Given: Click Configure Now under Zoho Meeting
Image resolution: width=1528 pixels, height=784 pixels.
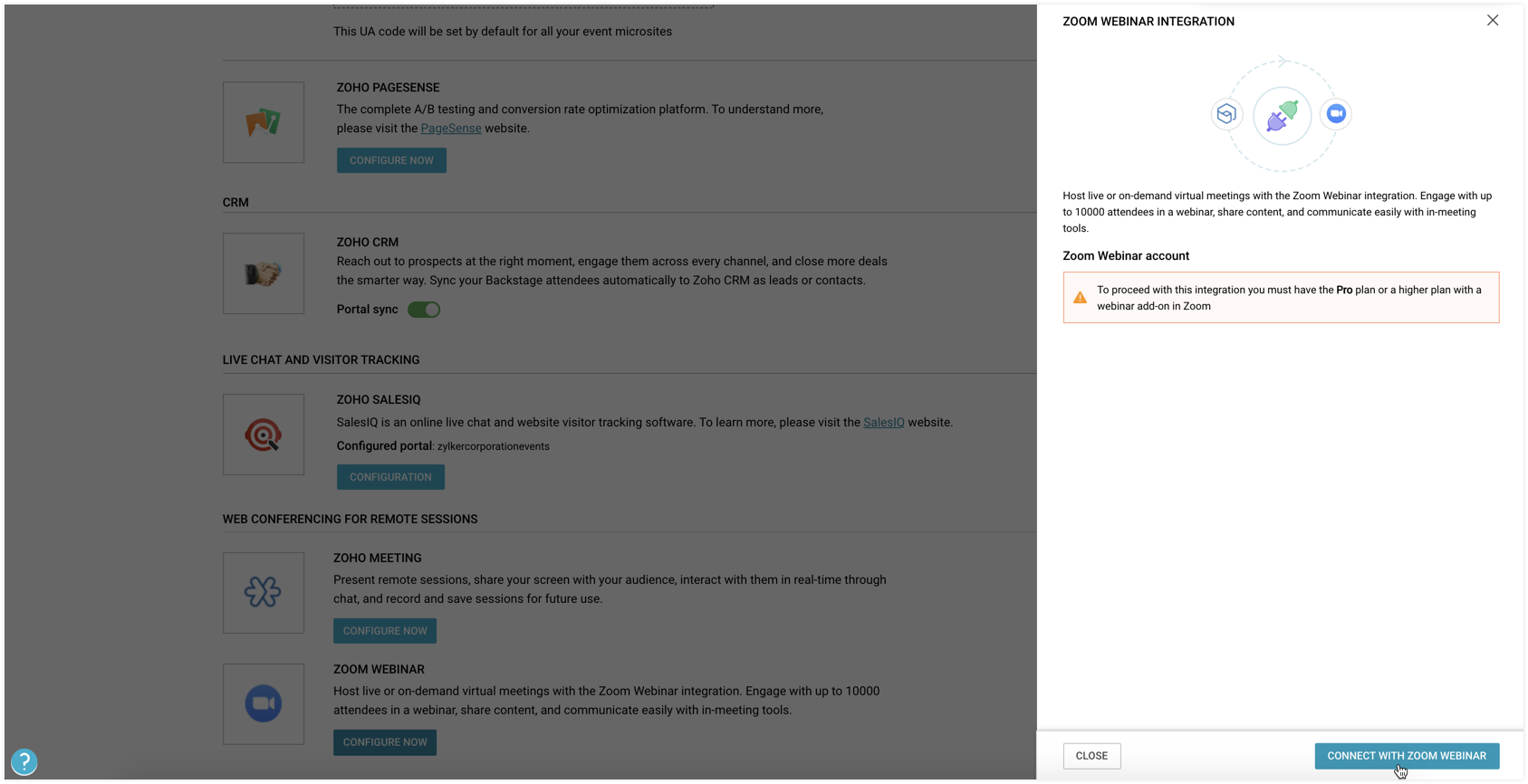Looking at the screenshot, I should 385,631.
